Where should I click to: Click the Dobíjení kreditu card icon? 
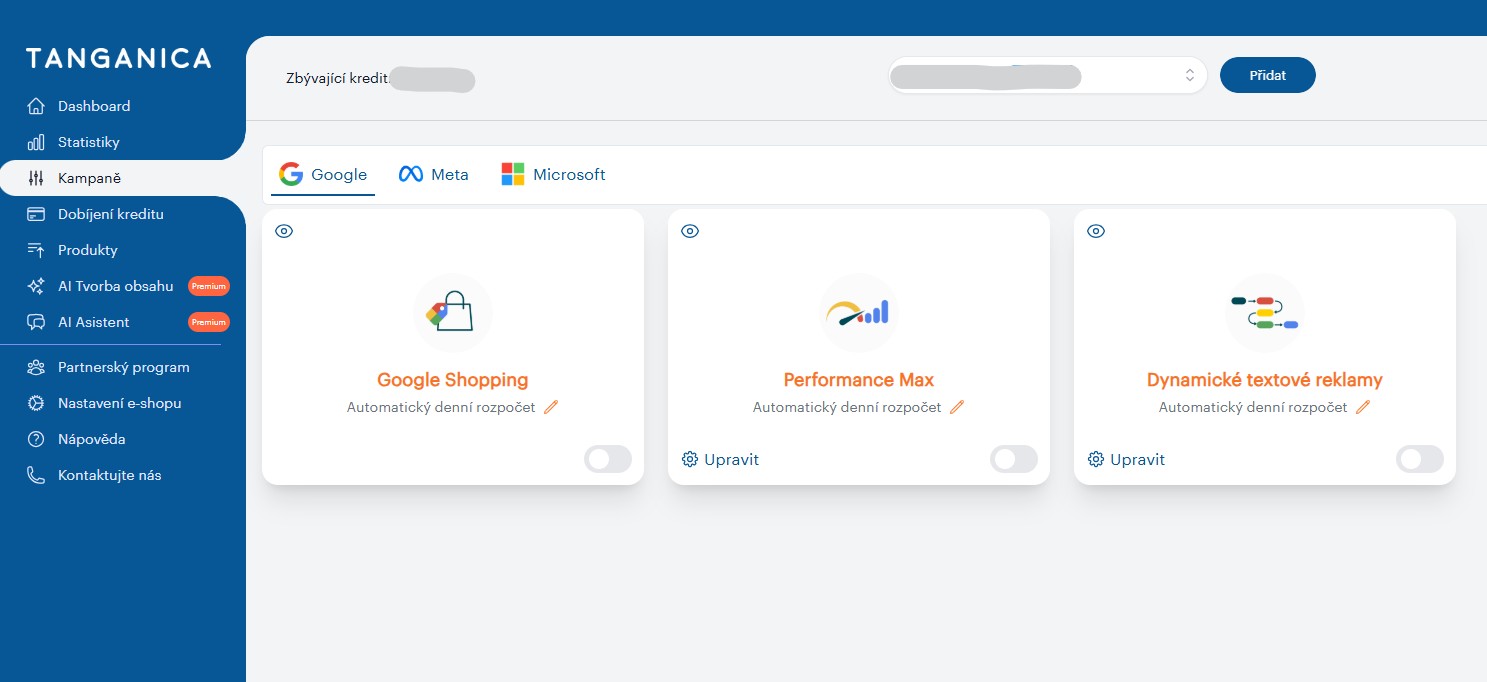tap(36, 214)
